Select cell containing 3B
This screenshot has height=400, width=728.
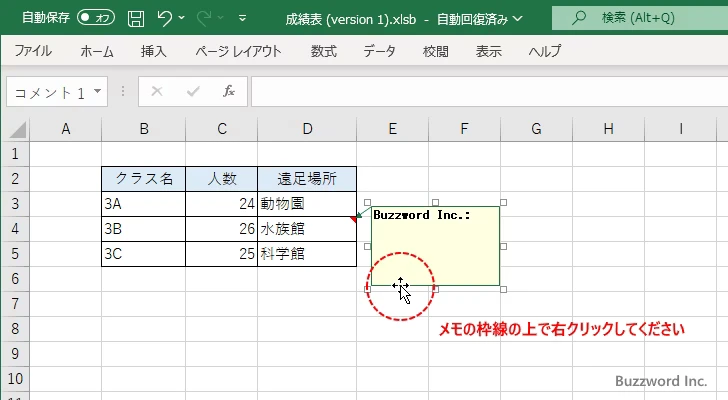tap(143, 229)
